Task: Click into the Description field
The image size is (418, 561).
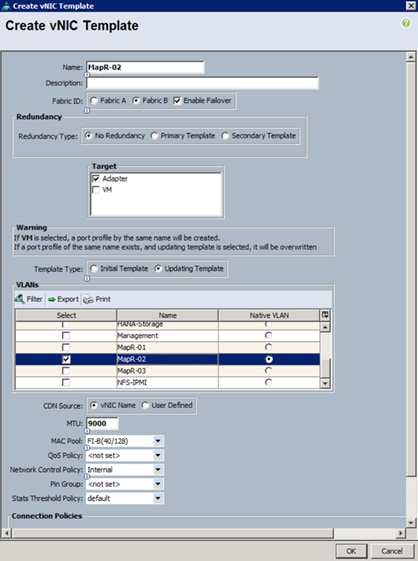Action: 202,83
